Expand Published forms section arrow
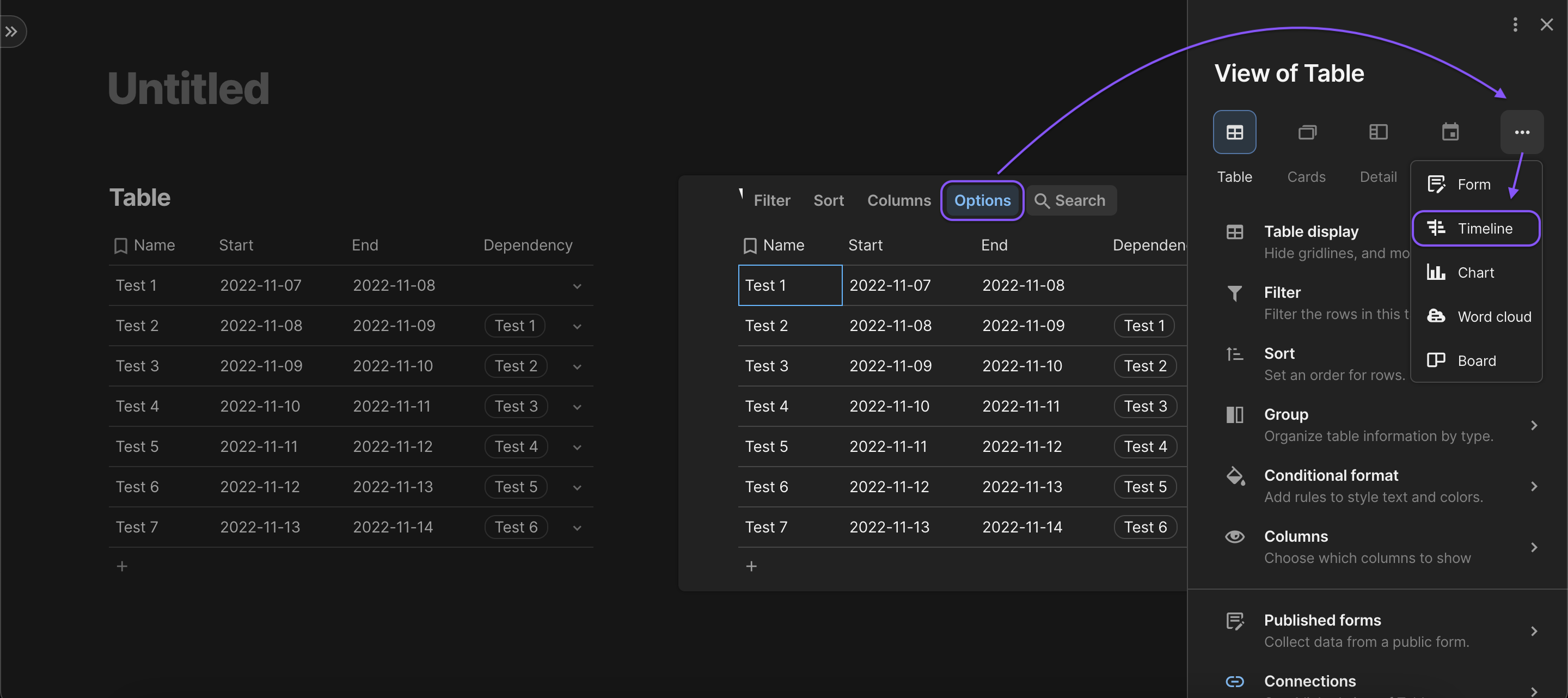This screenshot has width=1568, height=698. [x=1533, y=631]
